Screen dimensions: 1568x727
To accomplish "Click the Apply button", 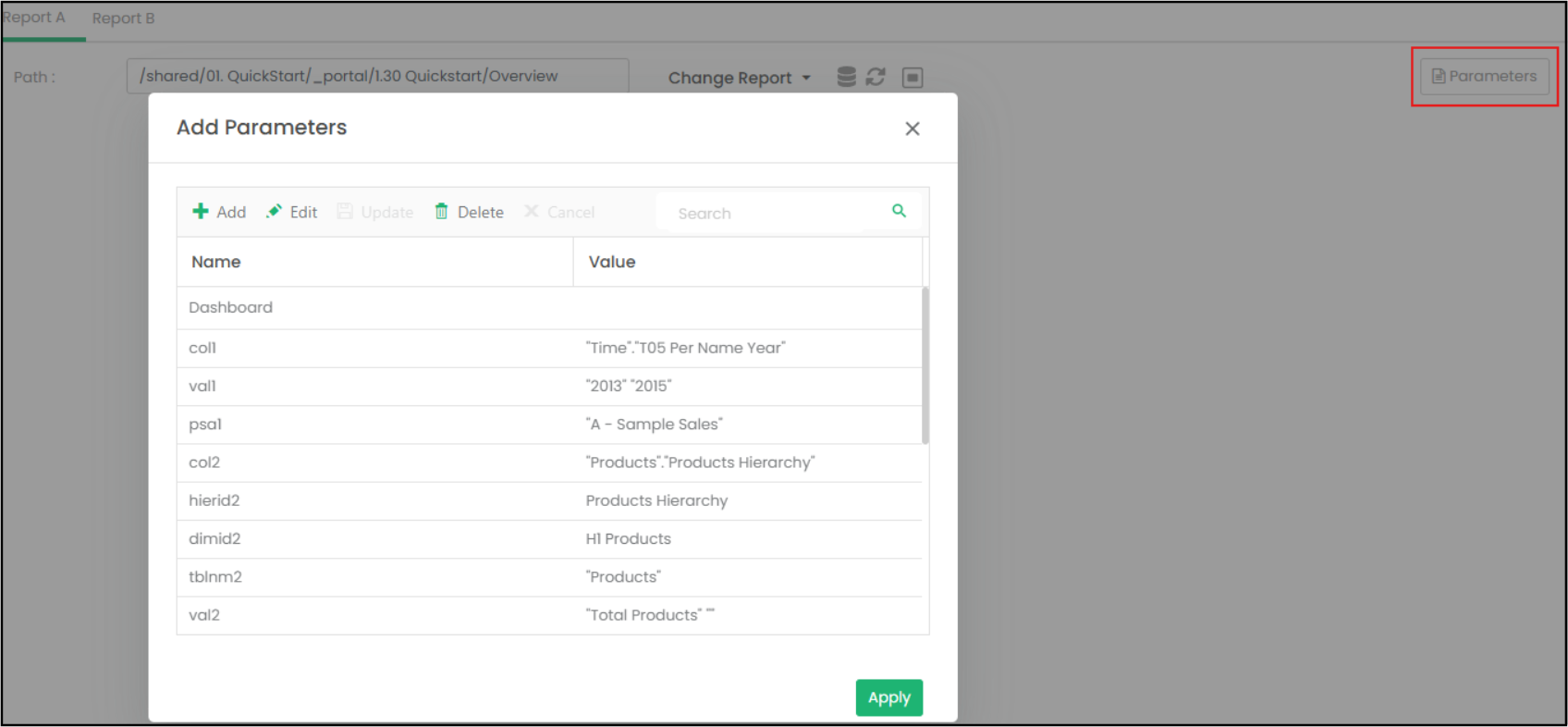I will click(889, 697).
